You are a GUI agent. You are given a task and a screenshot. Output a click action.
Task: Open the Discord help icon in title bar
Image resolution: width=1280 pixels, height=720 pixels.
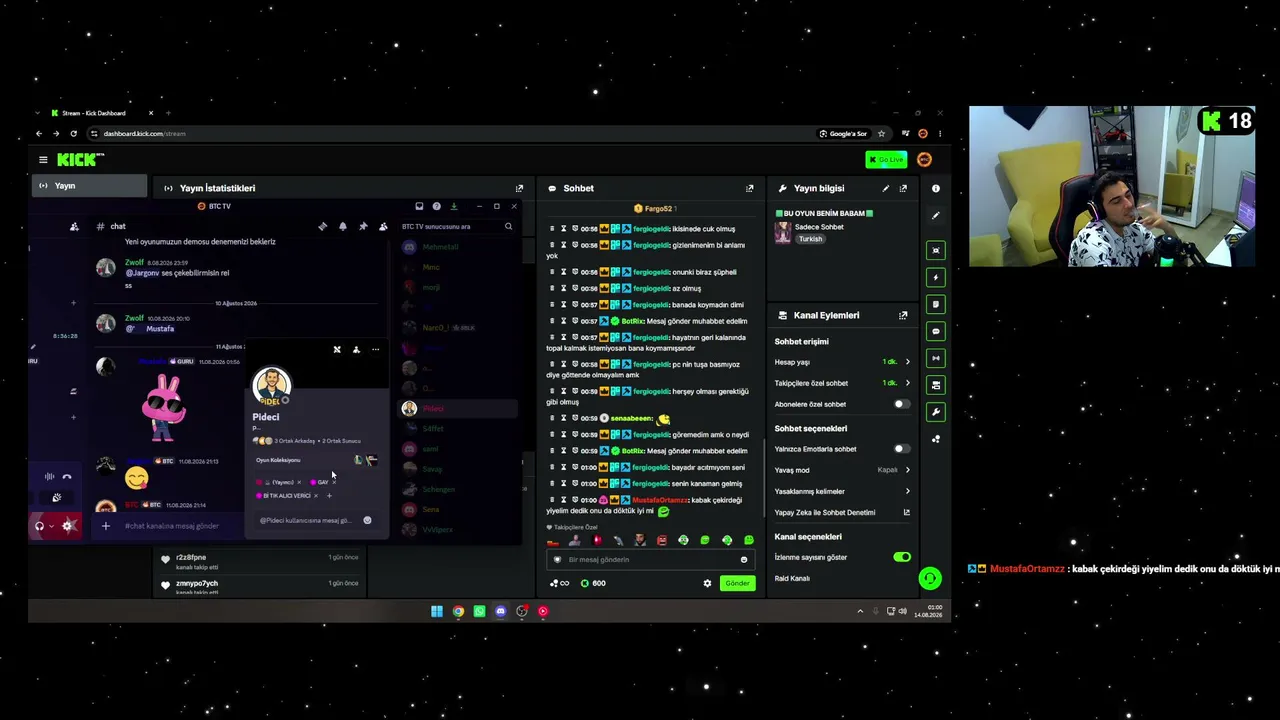pos(436,206)
